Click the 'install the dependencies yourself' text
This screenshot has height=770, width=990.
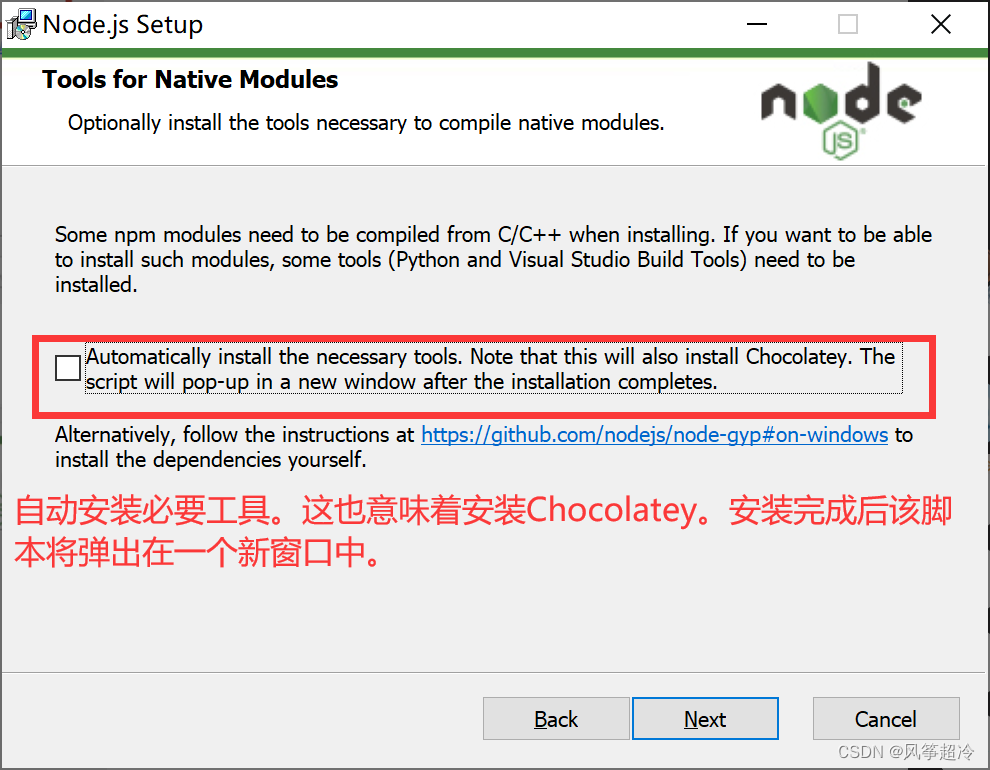click(x=210, y=459)
